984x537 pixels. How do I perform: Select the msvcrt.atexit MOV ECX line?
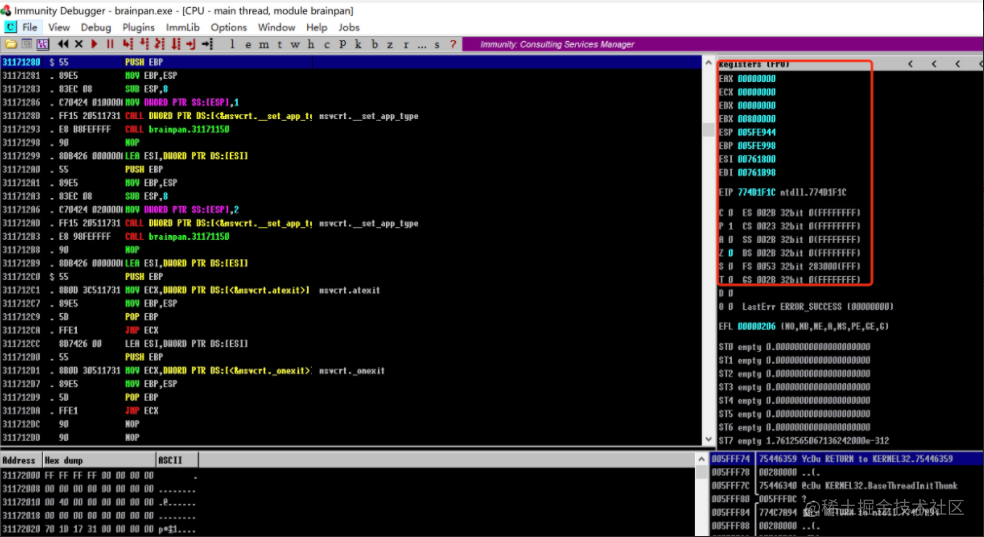coord(350,290)
